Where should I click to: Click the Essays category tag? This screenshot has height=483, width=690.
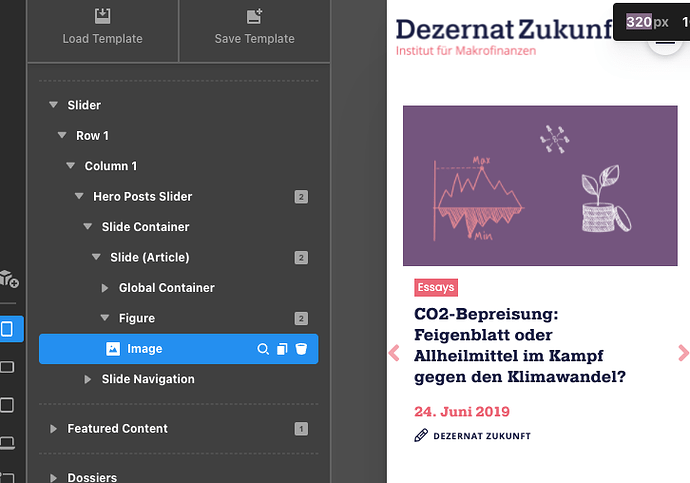click(x=436, y=287)
